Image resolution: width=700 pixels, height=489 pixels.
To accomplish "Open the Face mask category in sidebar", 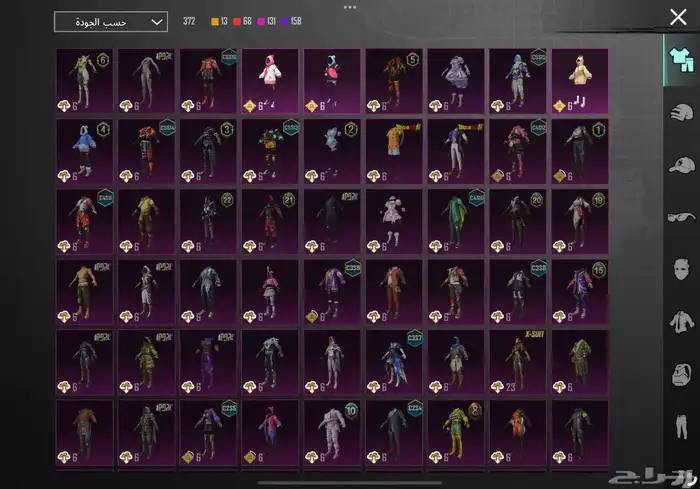I will [x=681, y=269].
